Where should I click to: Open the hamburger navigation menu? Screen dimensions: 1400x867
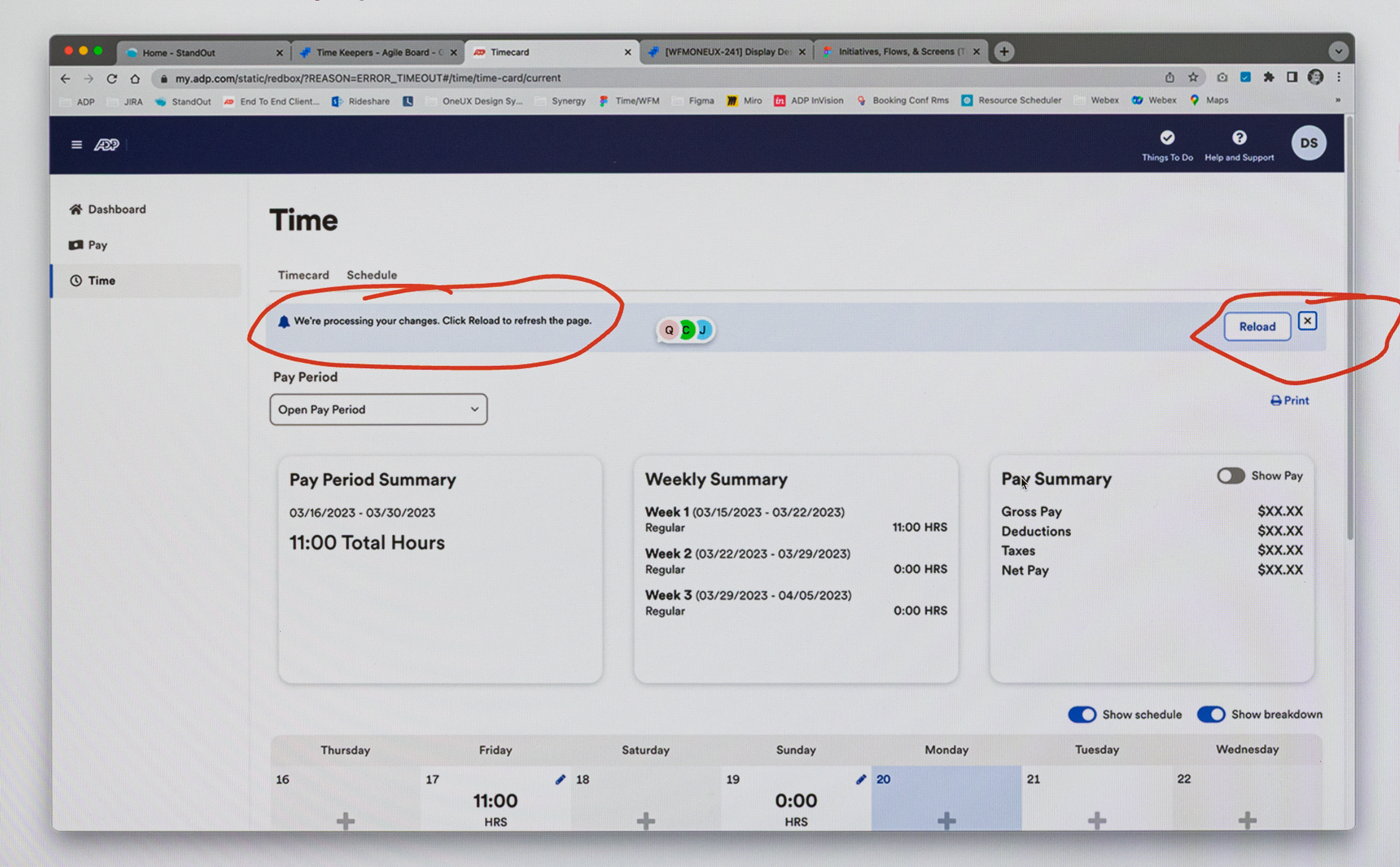coord(76,144)
